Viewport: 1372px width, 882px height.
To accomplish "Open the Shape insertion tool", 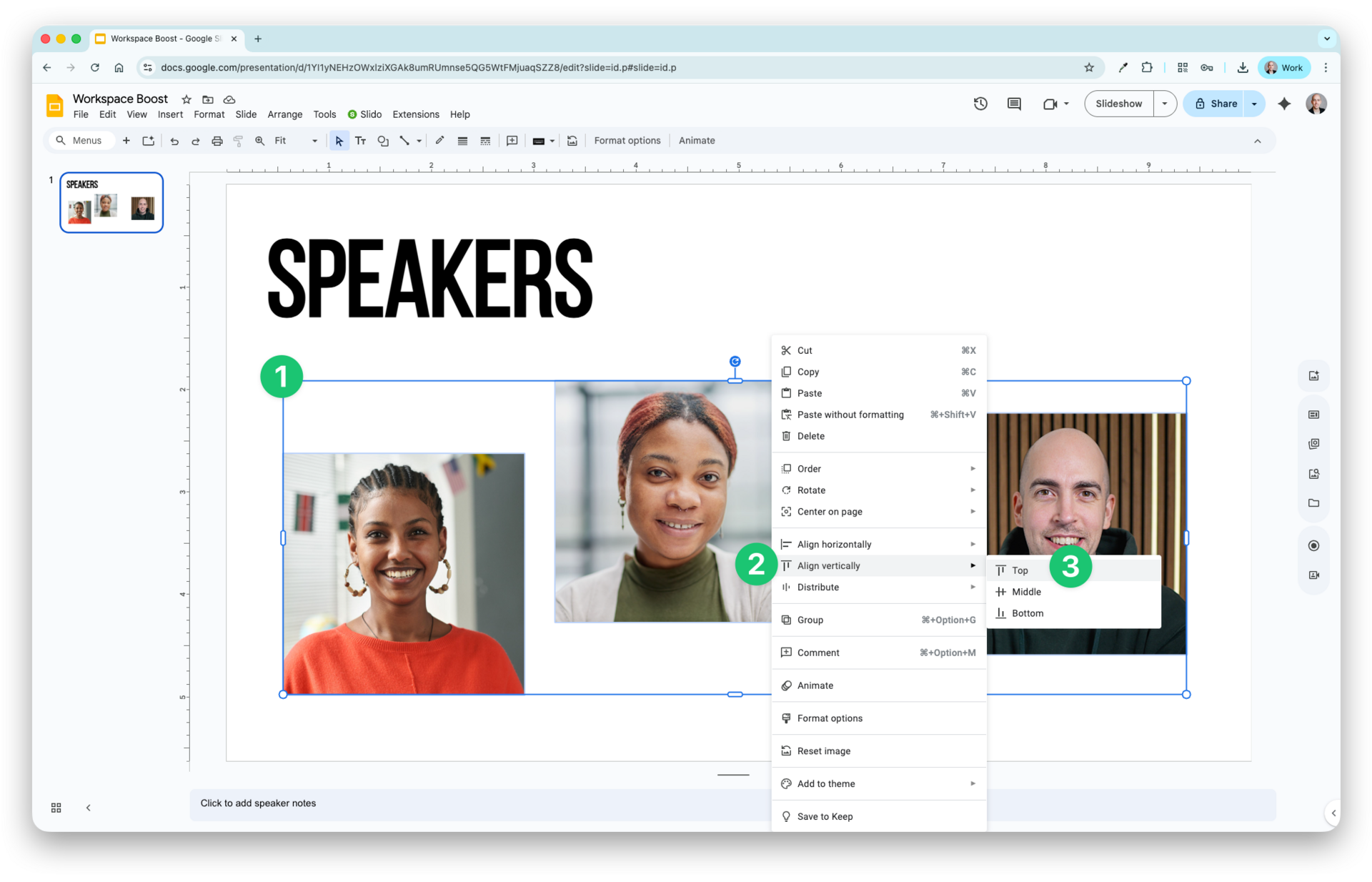I will pyautogui.click(x=383, y=141).
